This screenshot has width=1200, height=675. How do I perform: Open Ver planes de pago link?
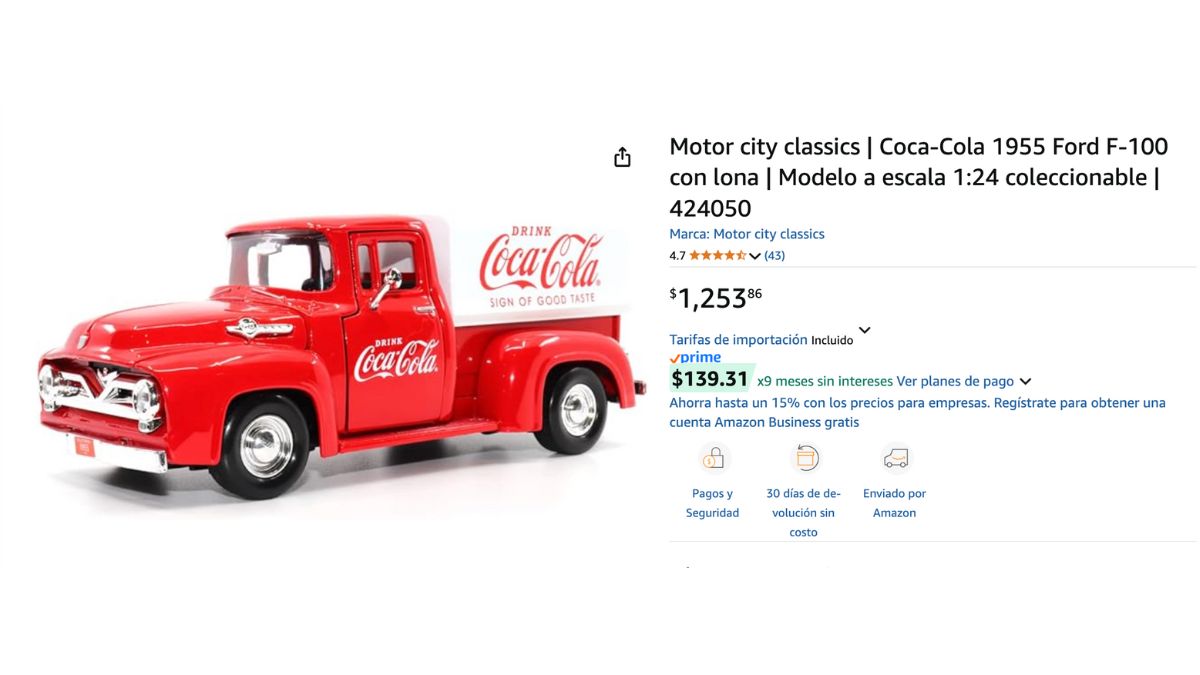pyautogui.click(x=955, y=381)
